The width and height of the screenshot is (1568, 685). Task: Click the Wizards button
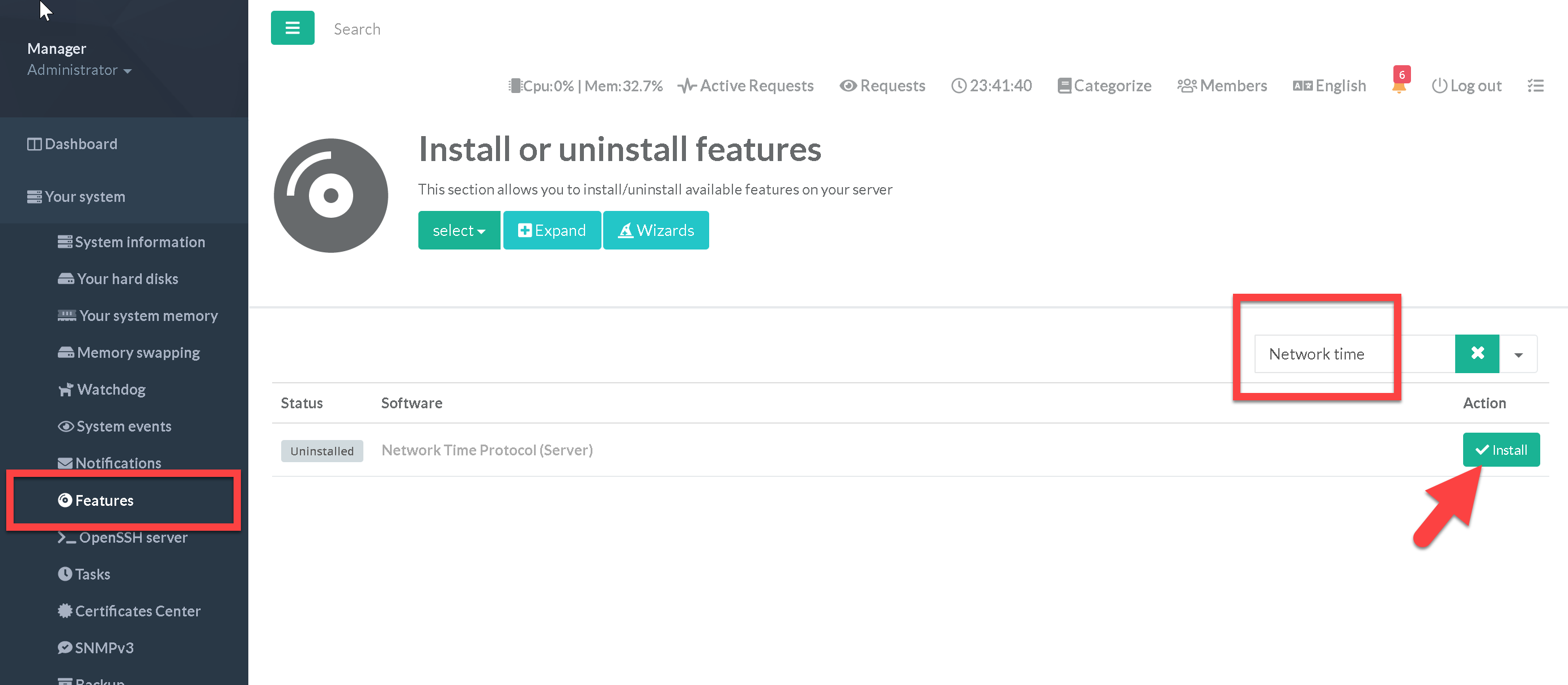click(x=655, y=230)
